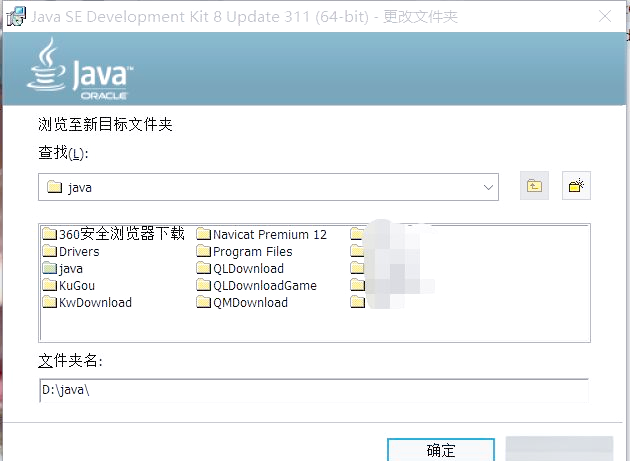Click the folder name input field
The width and height of the screenshot is (630, 461).
(x=314, y=390)
